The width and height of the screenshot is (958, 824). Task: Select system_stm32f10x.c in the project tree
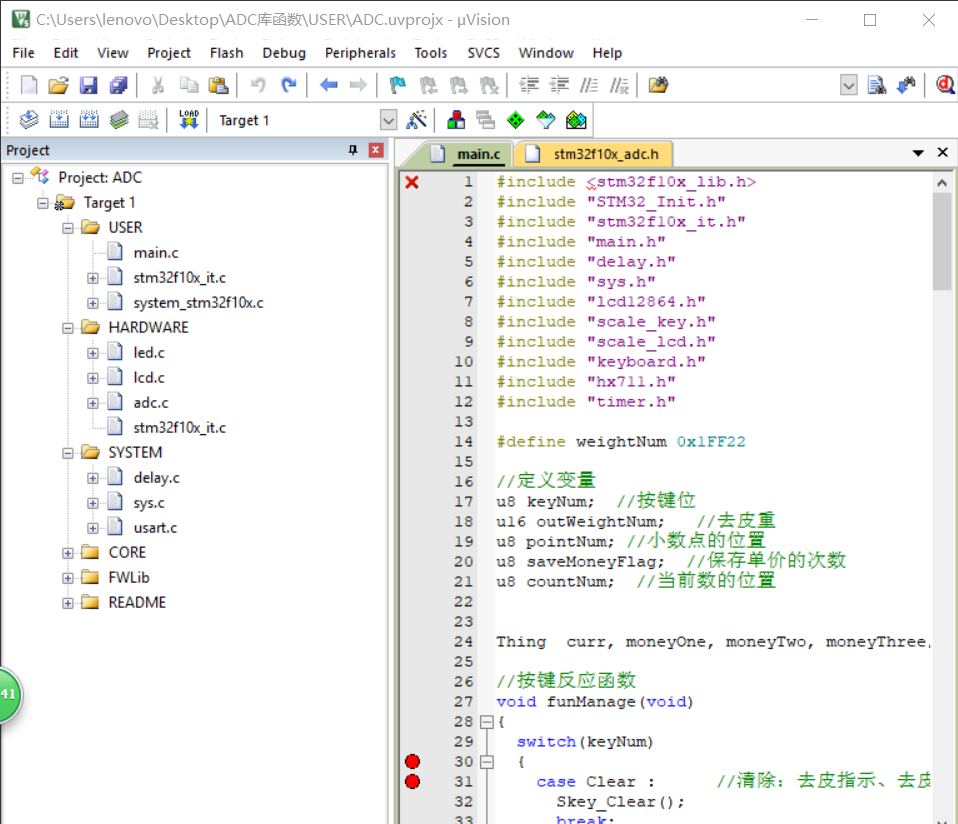[x=198, y=303]
